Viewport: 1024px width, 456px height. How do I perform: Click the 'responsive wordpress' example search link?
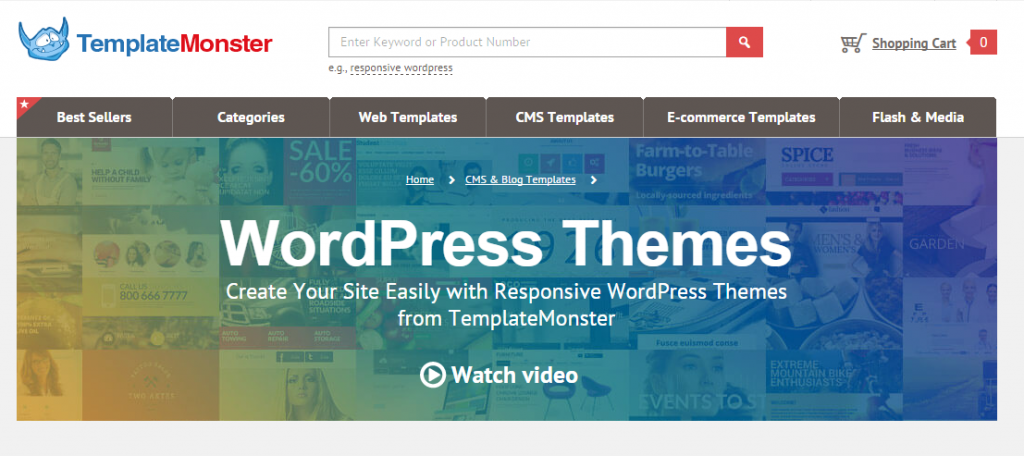click(x=401, y=68)
